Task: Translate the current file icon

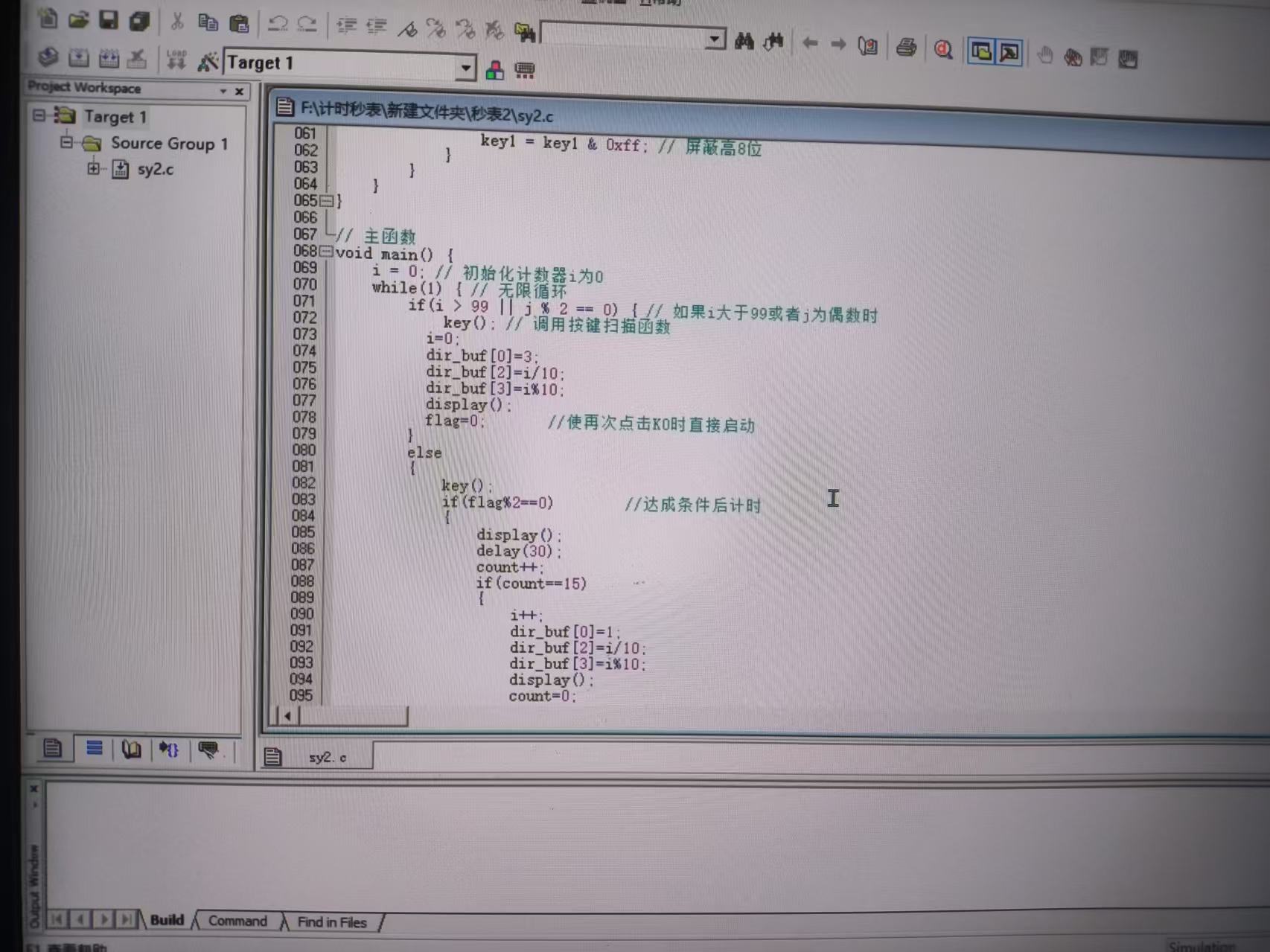Action: tap(48, 57)
